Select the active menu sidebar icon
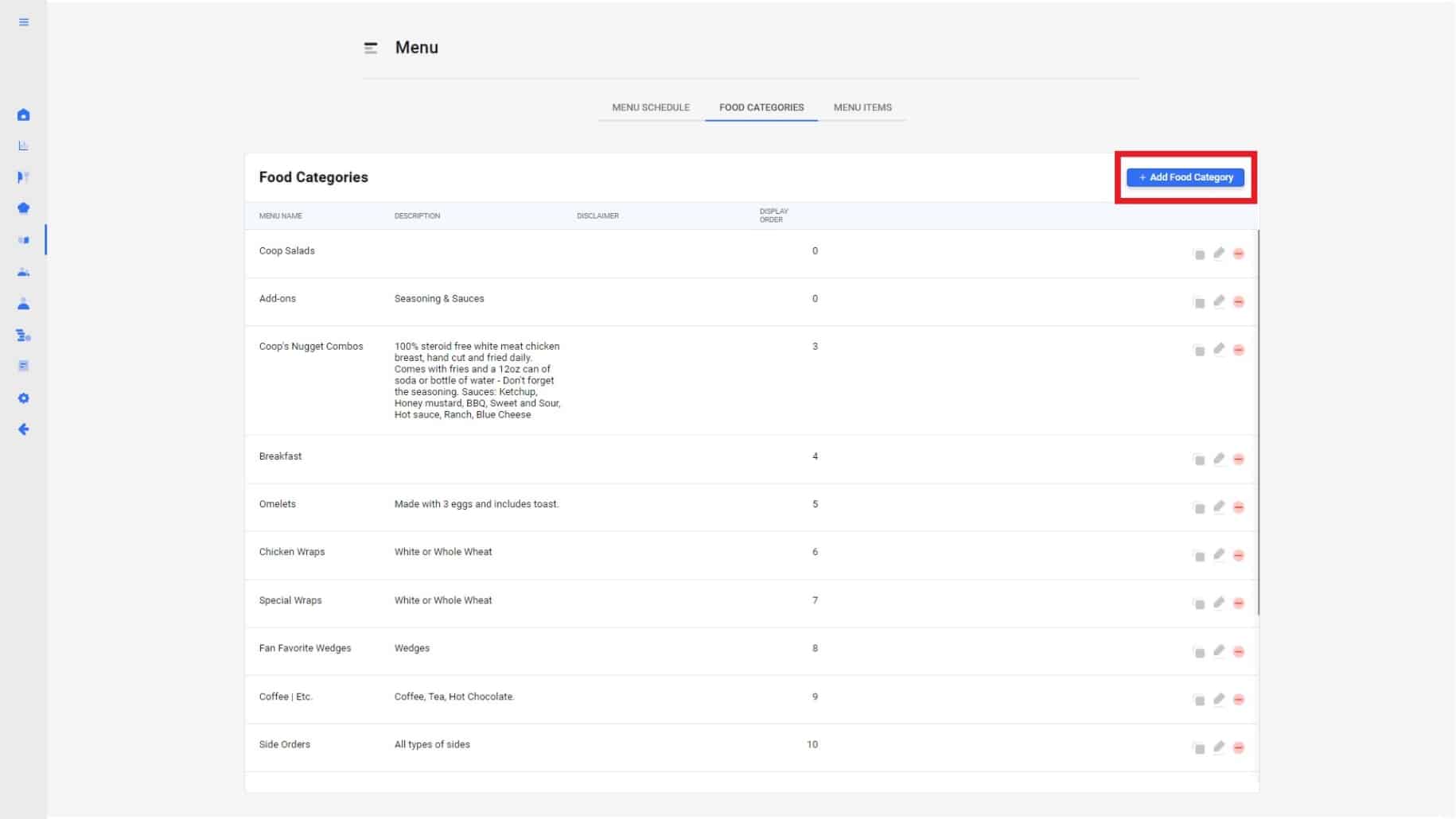 coord(24,240)
